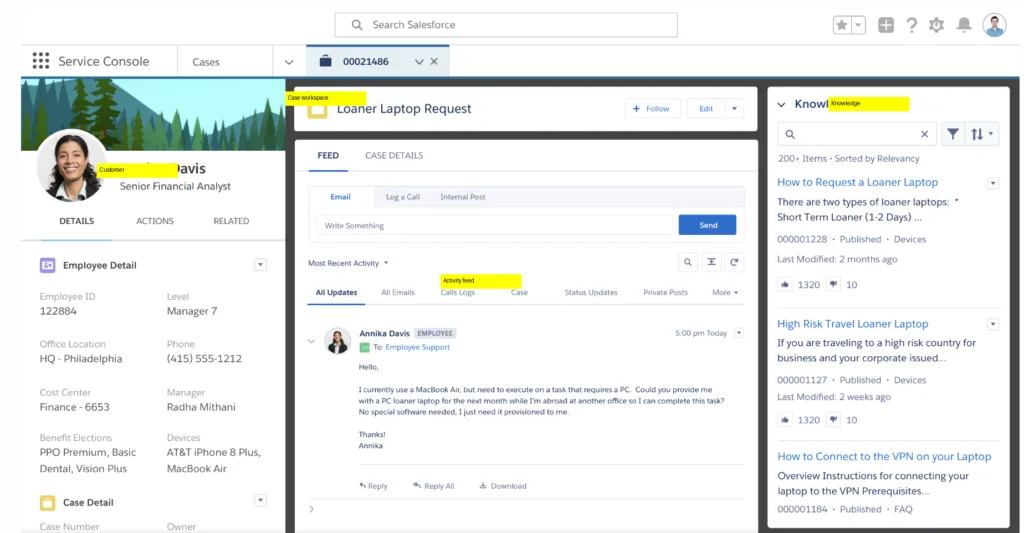Select the All Updates feed filter

click(x=336, y=293)
